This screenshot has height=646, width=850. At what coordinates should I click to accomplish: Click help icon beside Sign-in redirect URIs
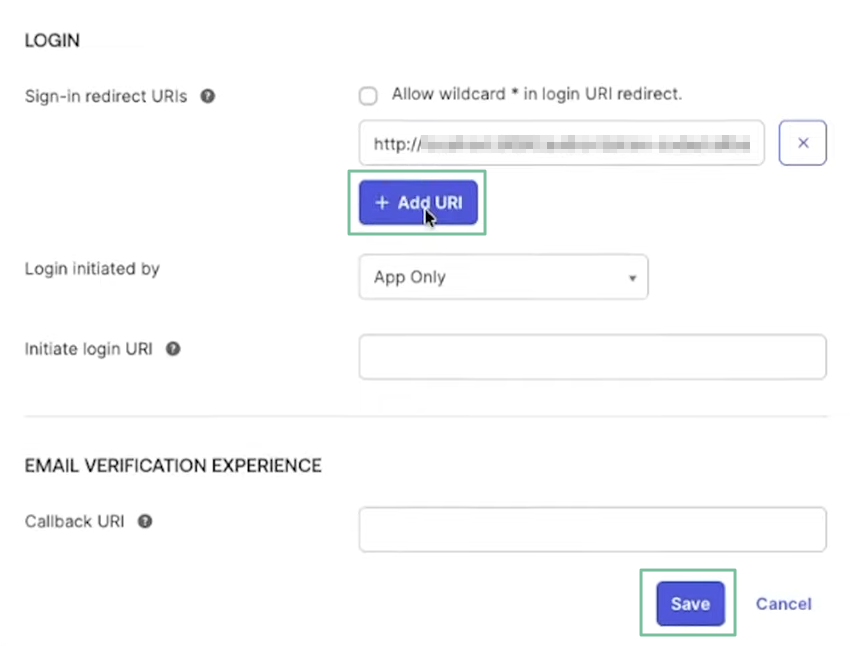coord(208,97)
